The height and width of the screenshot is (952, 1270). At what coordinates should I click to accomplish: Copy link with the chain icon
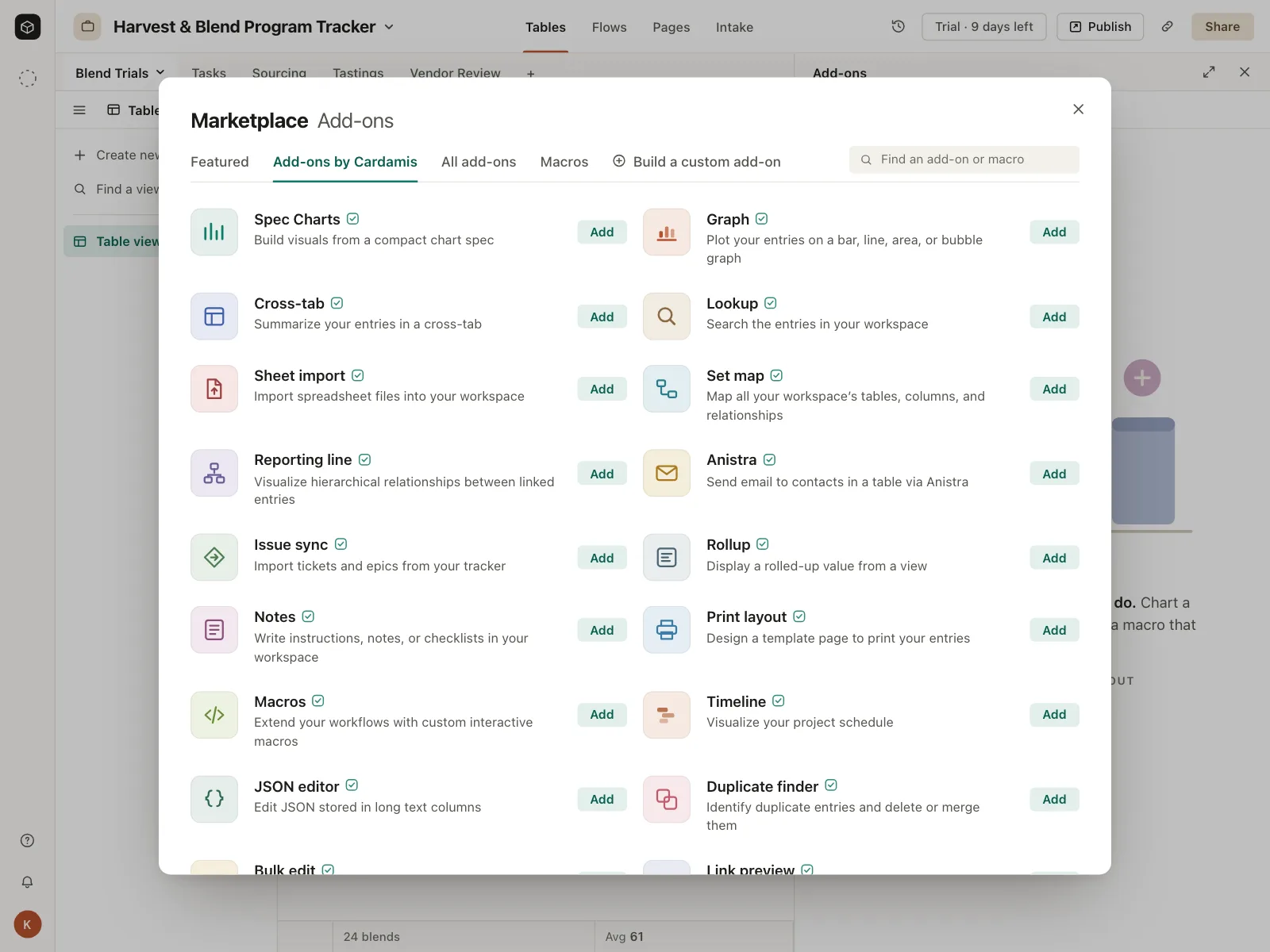pyautogui.click(x=1168, y=27)
